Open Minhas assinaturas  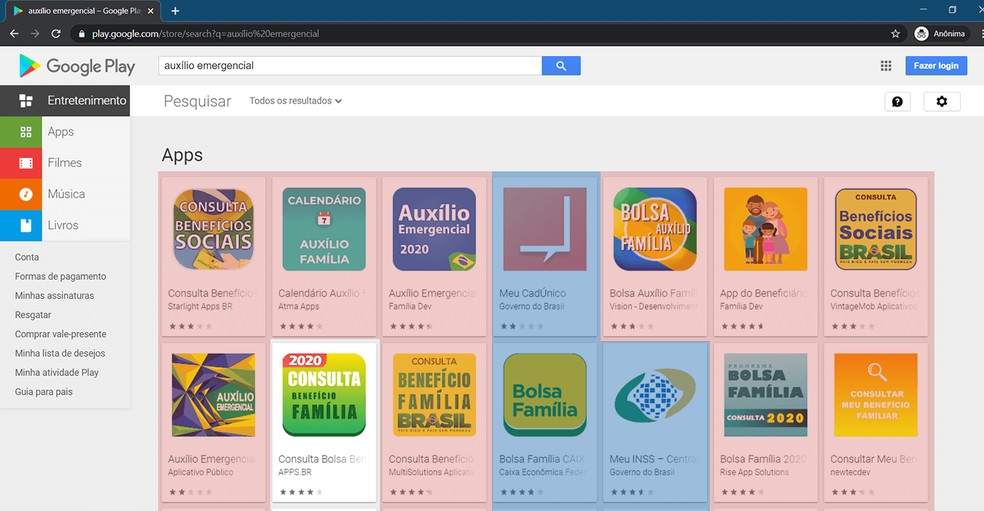click(x=55, y=296)
